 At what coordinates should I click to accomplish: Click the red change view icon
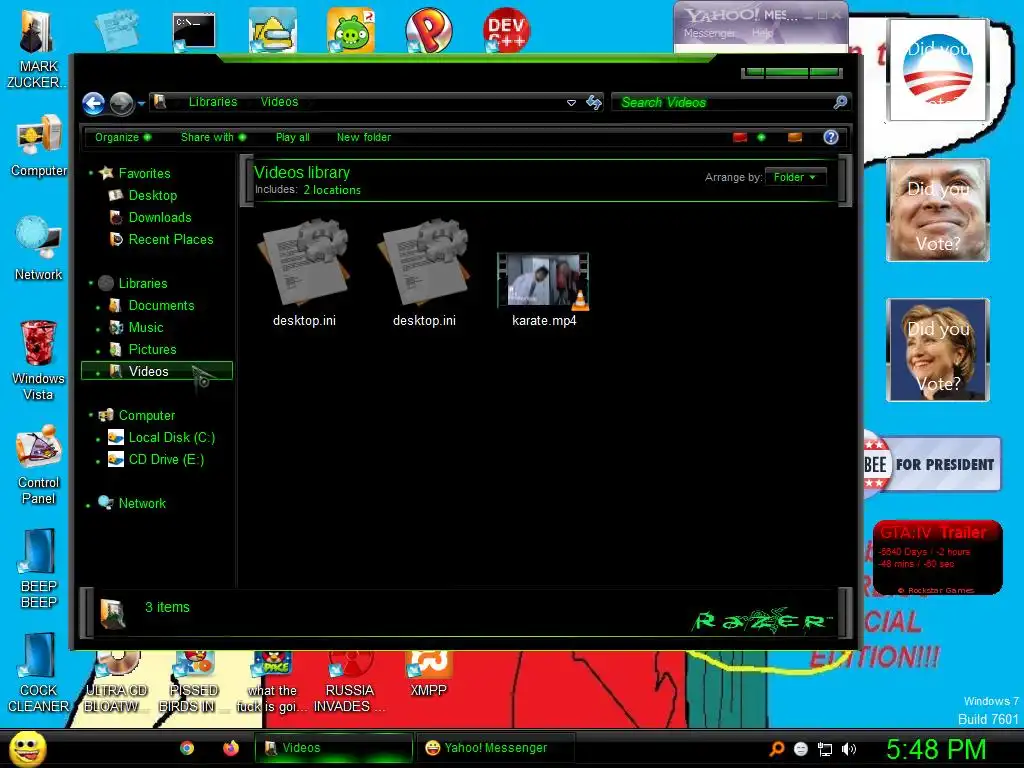740,137
